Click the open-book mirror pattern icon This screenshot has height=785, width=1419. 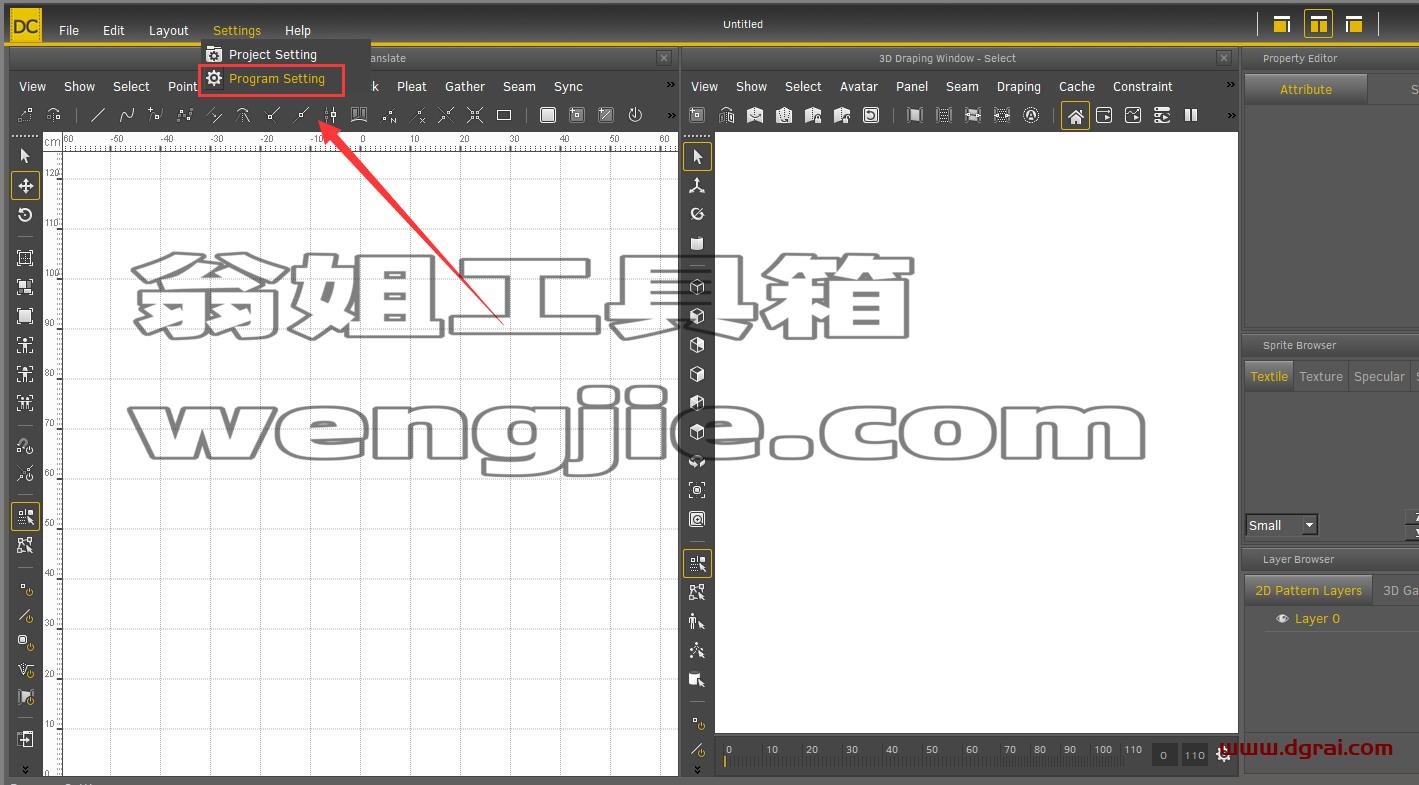(x=359, y=115)
